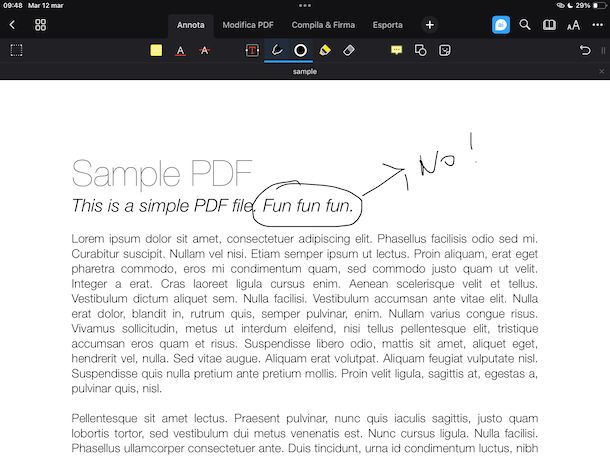The height and width of the screenshot is (458, 610).
Task: Select the dashed rectangle selection tool
Action: pyautogui.click(x=16, y=50)
